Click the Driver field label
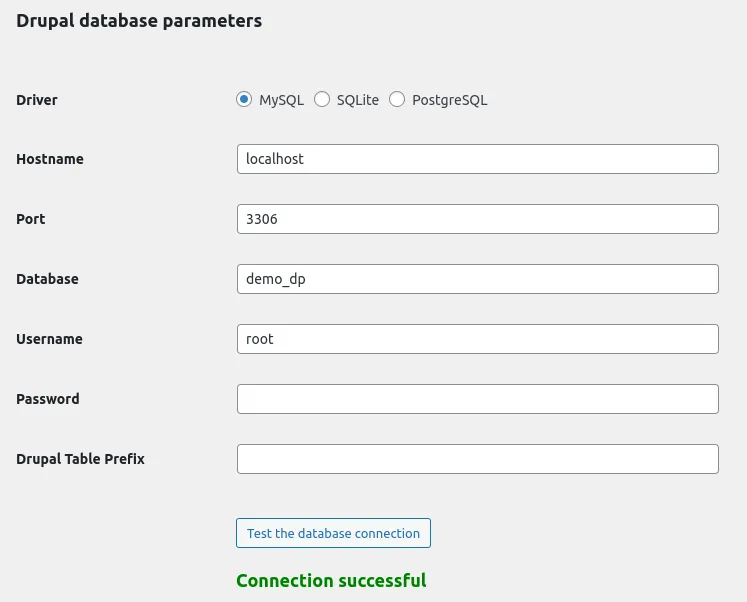This screenshot has width=747, height=602. click(37, 100)
